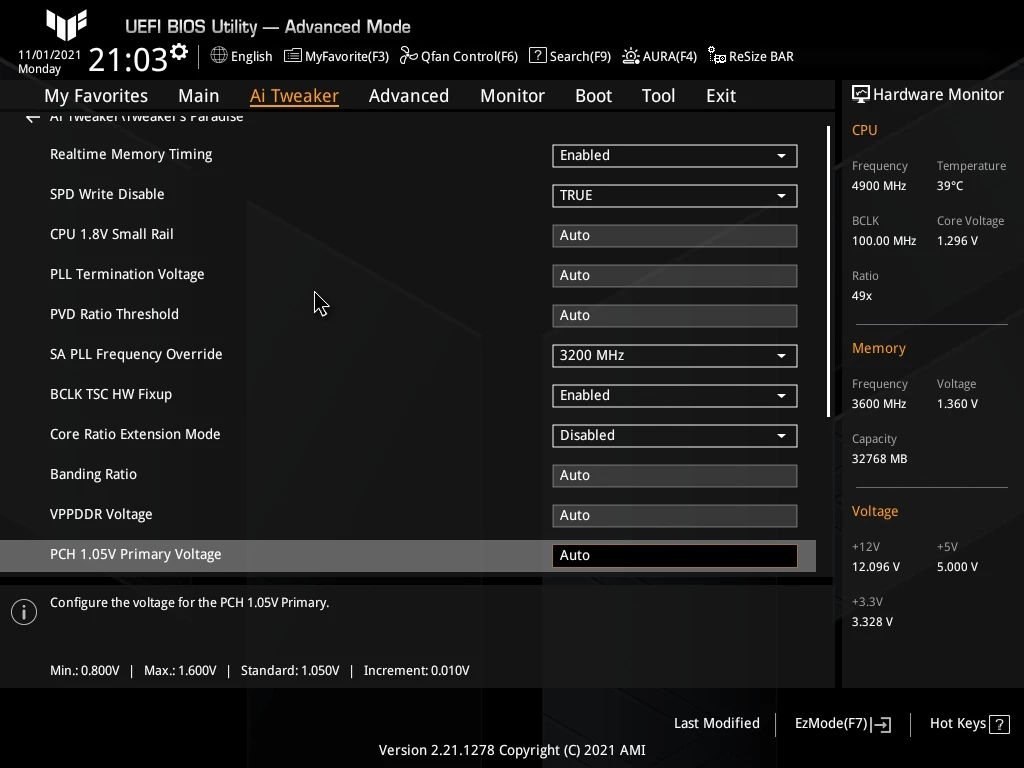This screenshot has width=1024, height=768.
Task: Open Search(F9)
Action: tap(580, 56)
